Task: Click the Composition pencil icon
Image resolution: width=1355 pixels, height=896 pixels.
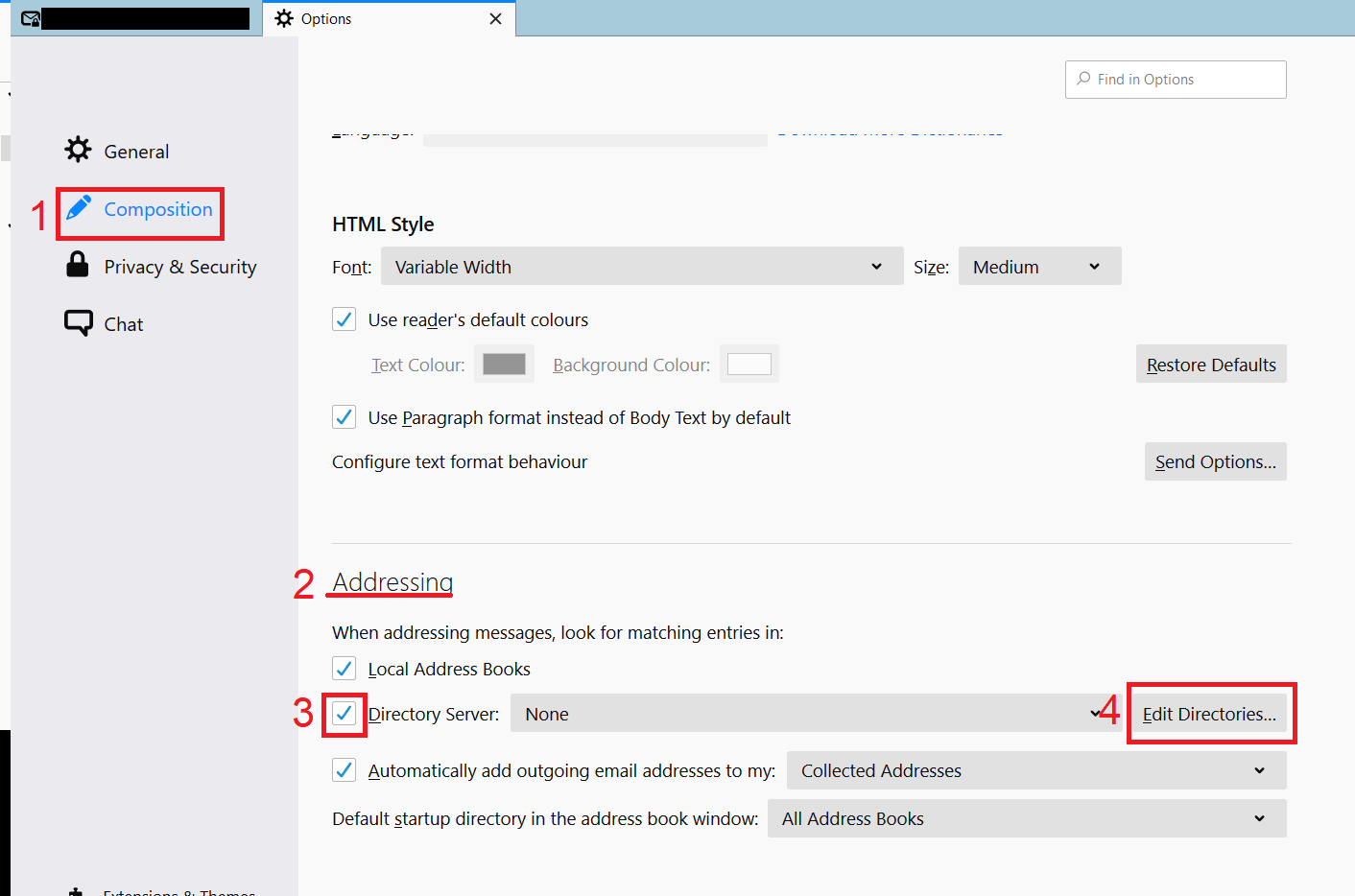Action: pyautogui.click(x=79, y=208)
